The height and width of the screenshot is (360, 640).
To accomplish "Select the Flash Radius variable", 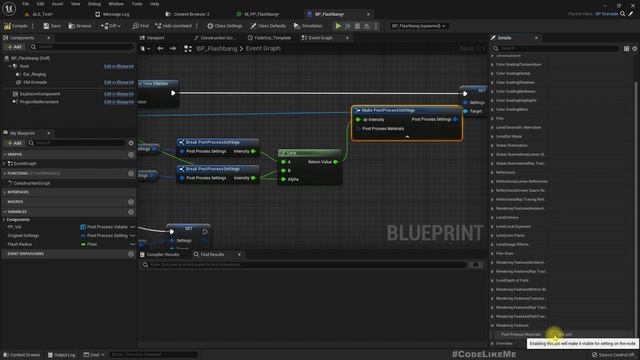I will pyautogui.click(x=20, y=244).
